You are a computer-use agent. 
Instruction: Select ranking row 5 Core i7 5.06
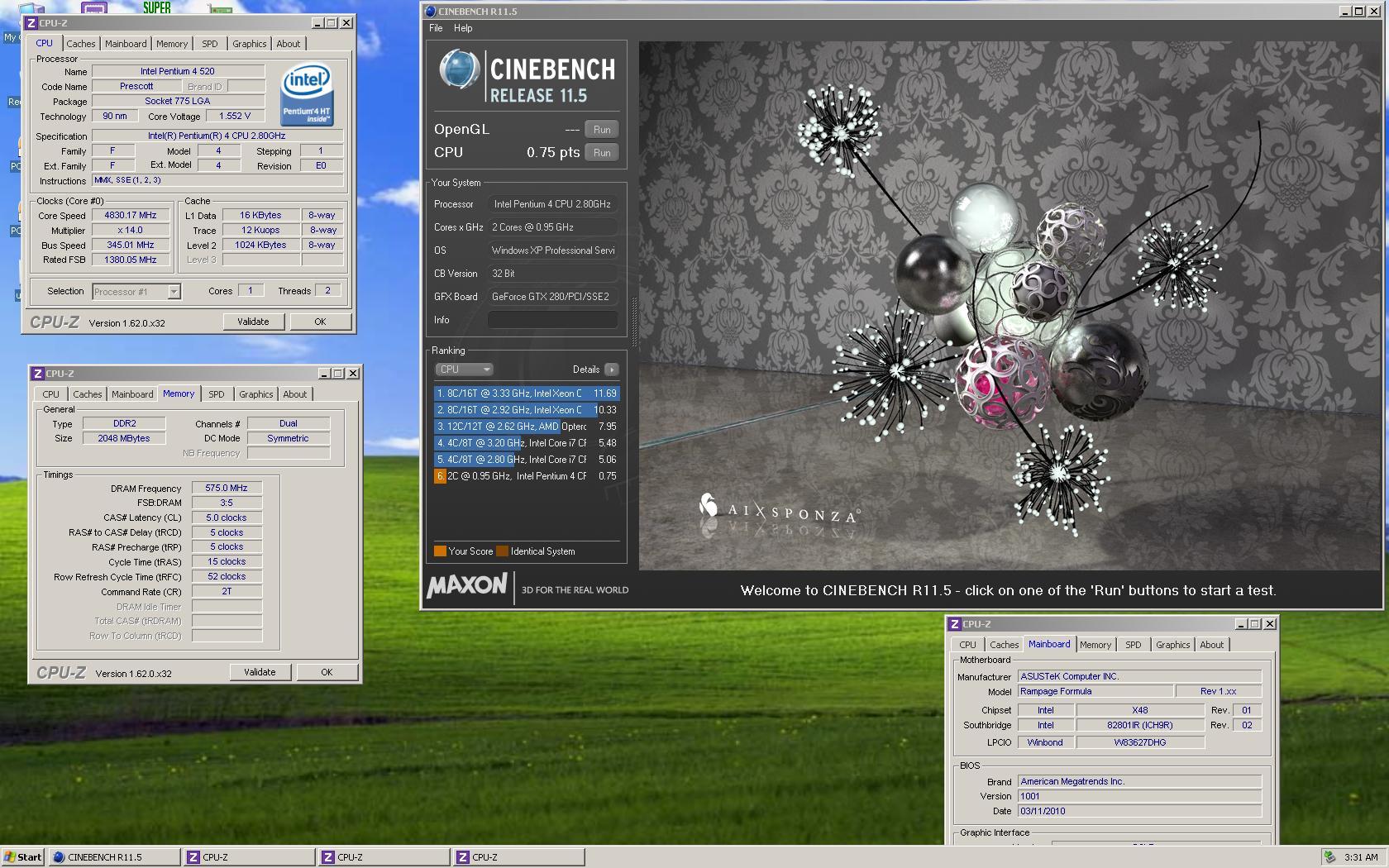pos(527,460)
